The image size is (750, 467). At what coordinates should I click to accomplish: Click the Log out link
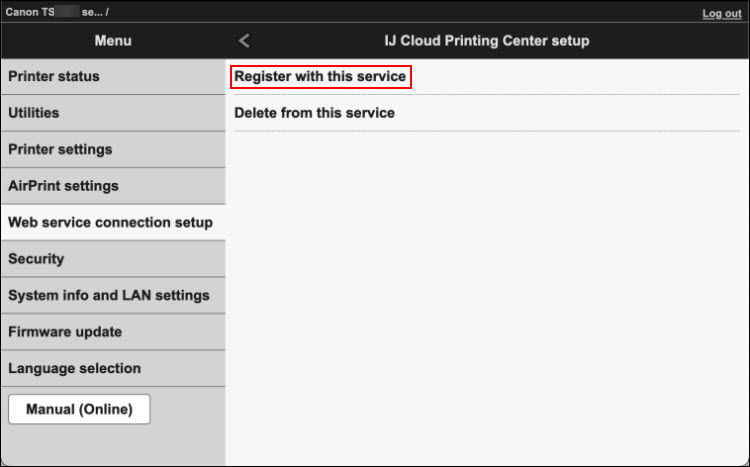tap(721, 13)
